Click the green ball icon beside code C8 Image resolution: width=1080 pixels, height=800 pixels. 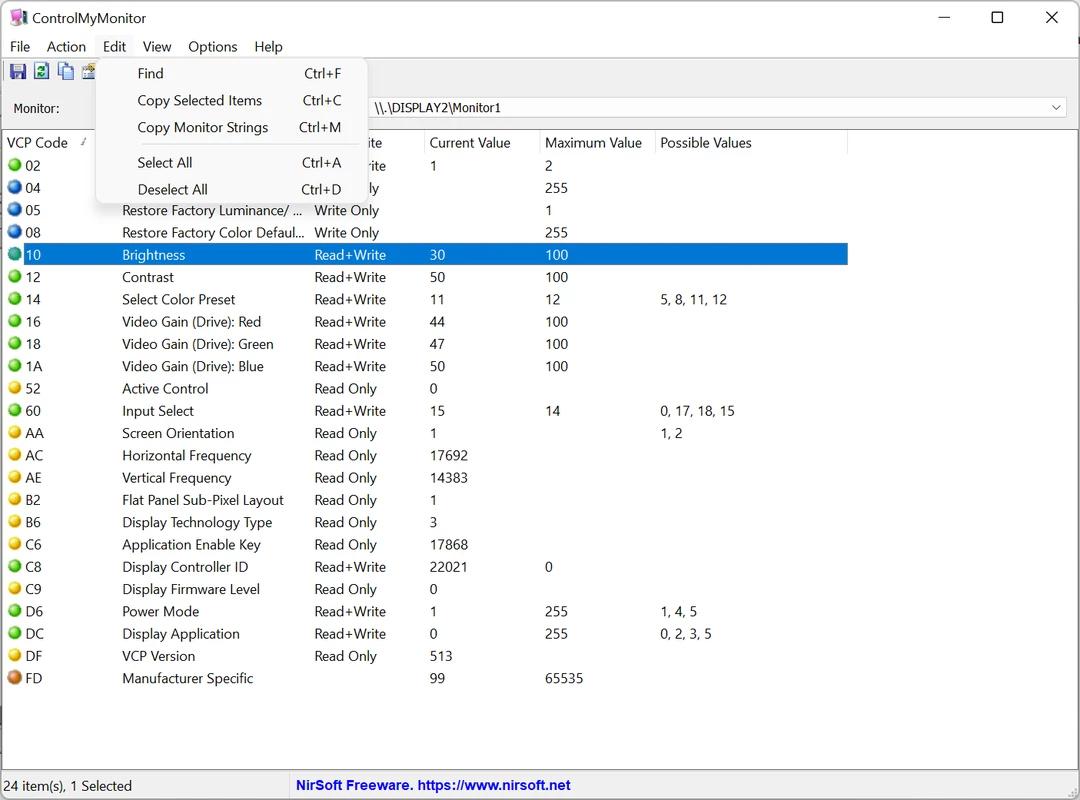pos(14,566)
